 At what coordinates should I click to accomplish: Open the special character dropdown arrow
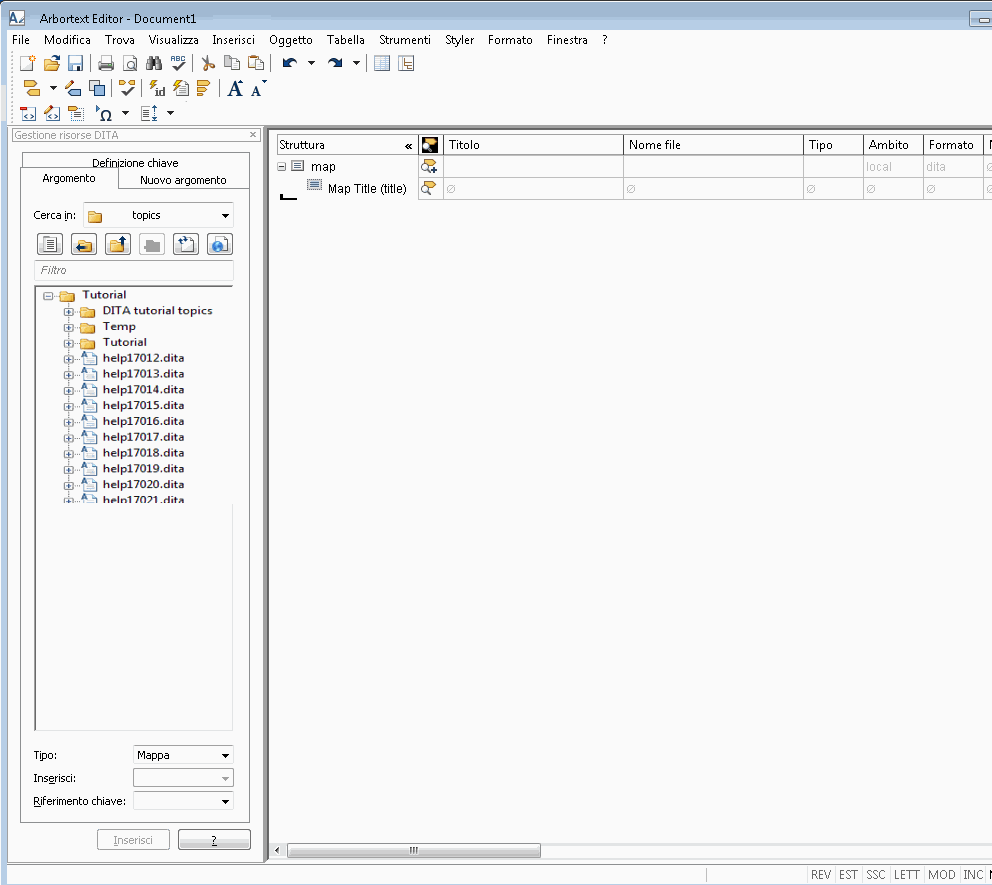point(125,113)
